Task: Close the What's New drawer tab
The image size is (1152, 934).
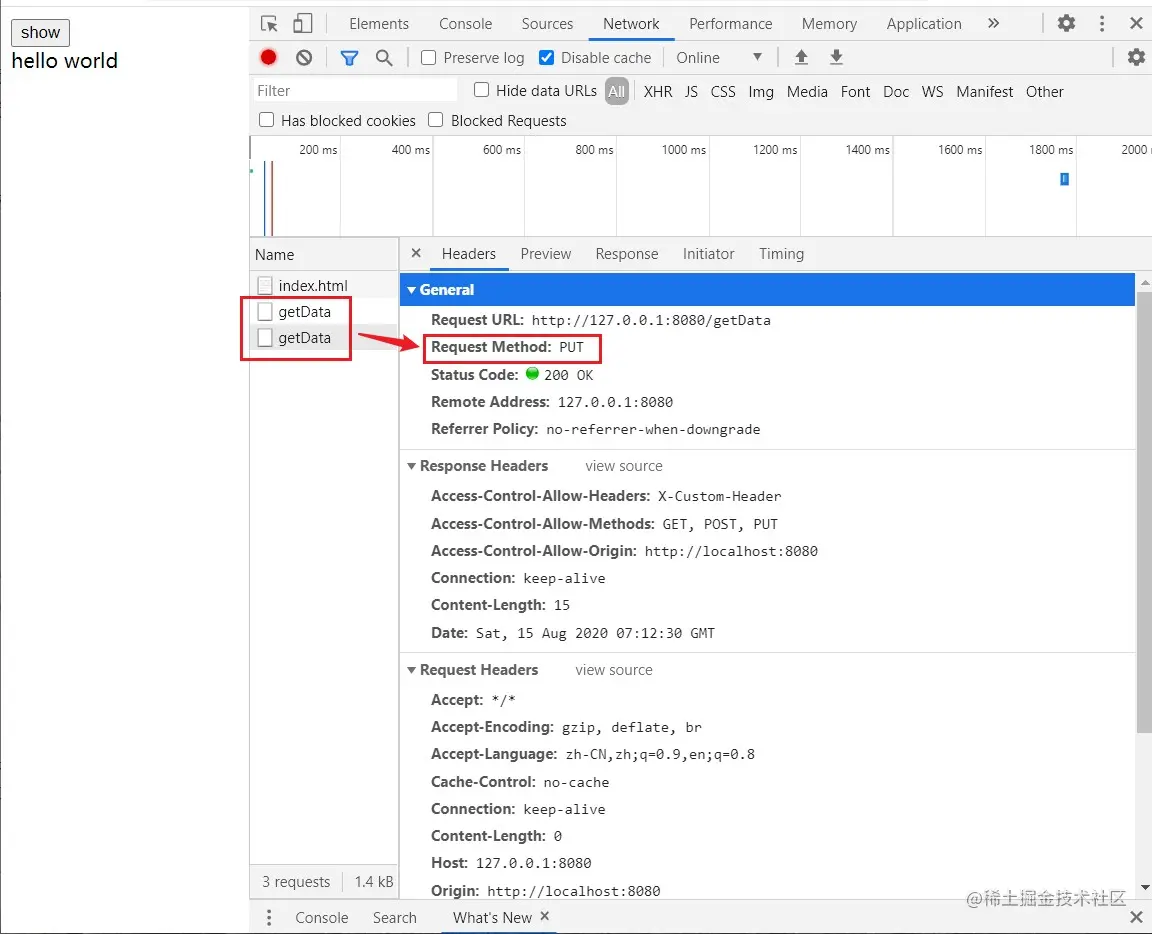Action: tap(544, 916)
